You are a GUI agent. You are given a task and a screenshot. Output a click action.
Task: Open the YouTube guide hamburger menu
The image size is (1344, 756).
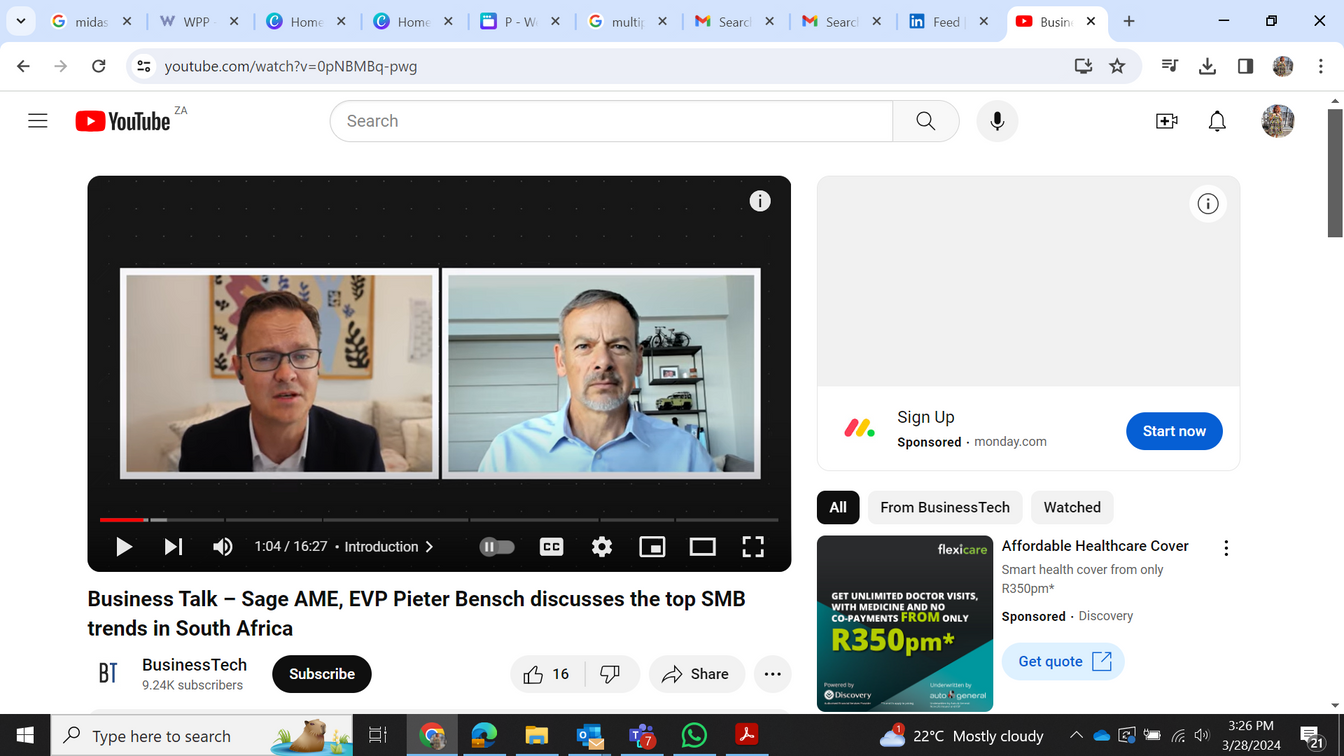38,121
